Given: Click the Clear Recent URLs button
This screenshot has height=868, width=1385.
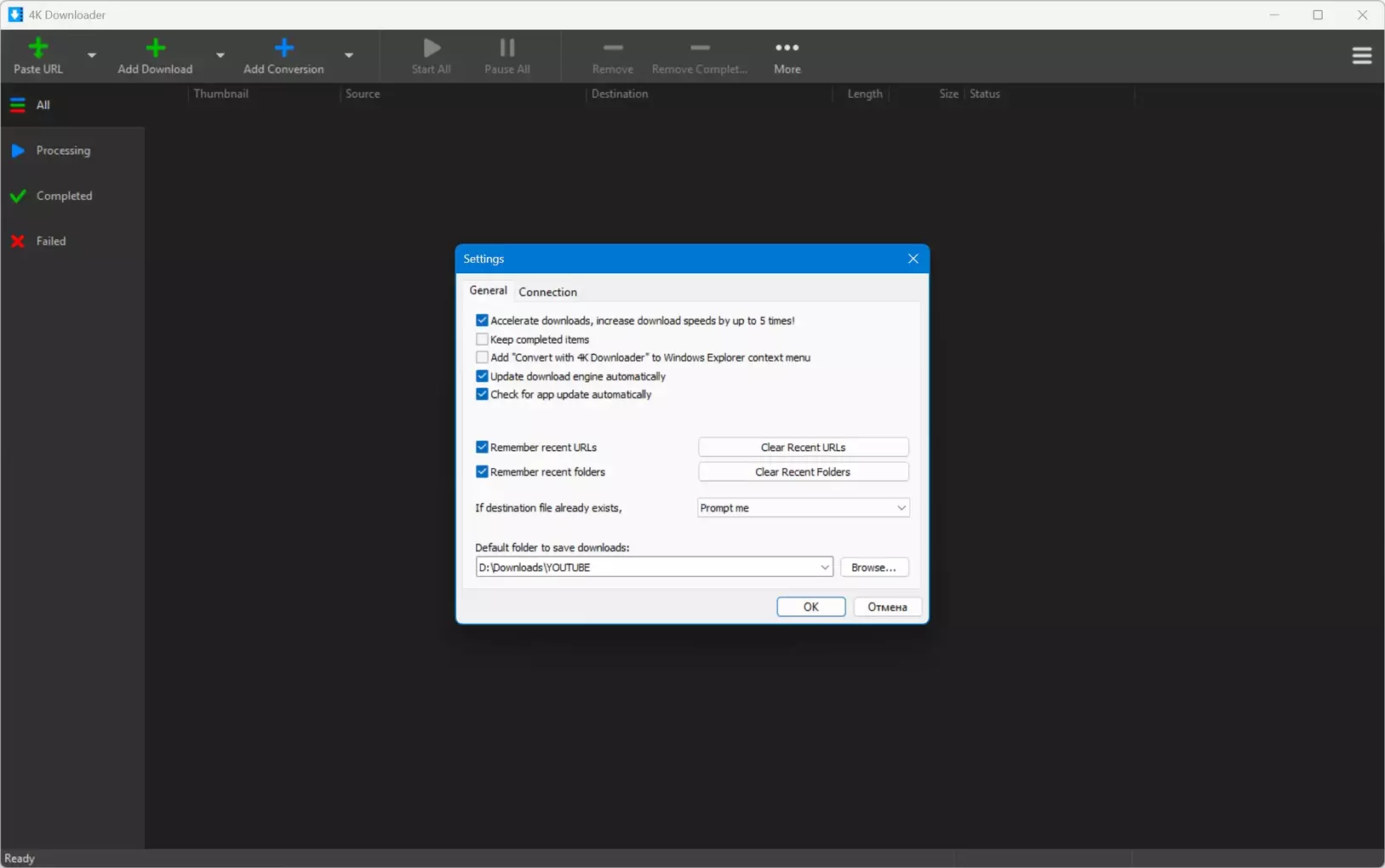Looking at the screenshot, I should (x=803, y=448).
